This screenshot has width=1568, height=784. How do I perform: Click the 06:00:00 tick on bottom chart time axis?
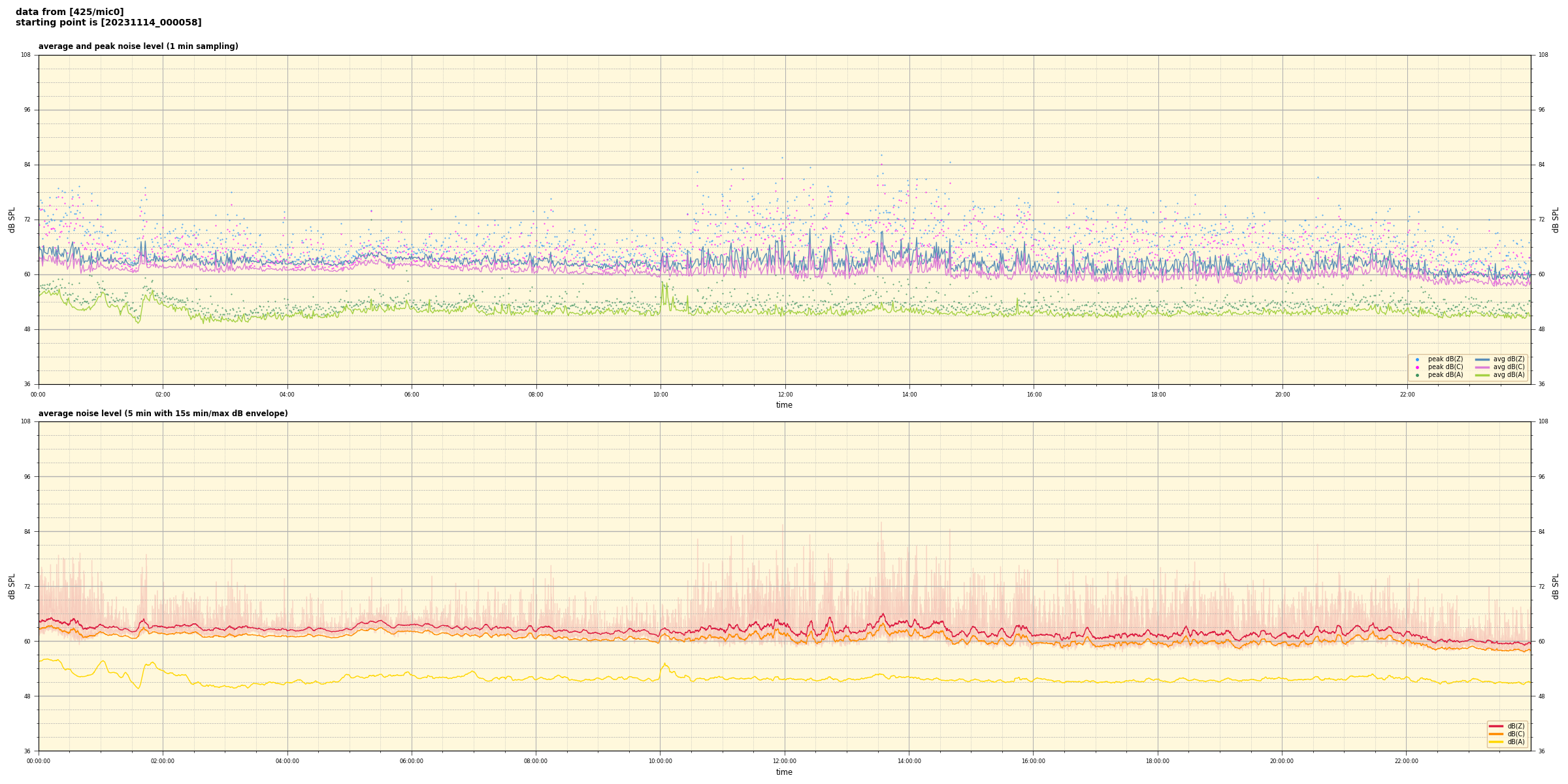[x=412, y=761]
